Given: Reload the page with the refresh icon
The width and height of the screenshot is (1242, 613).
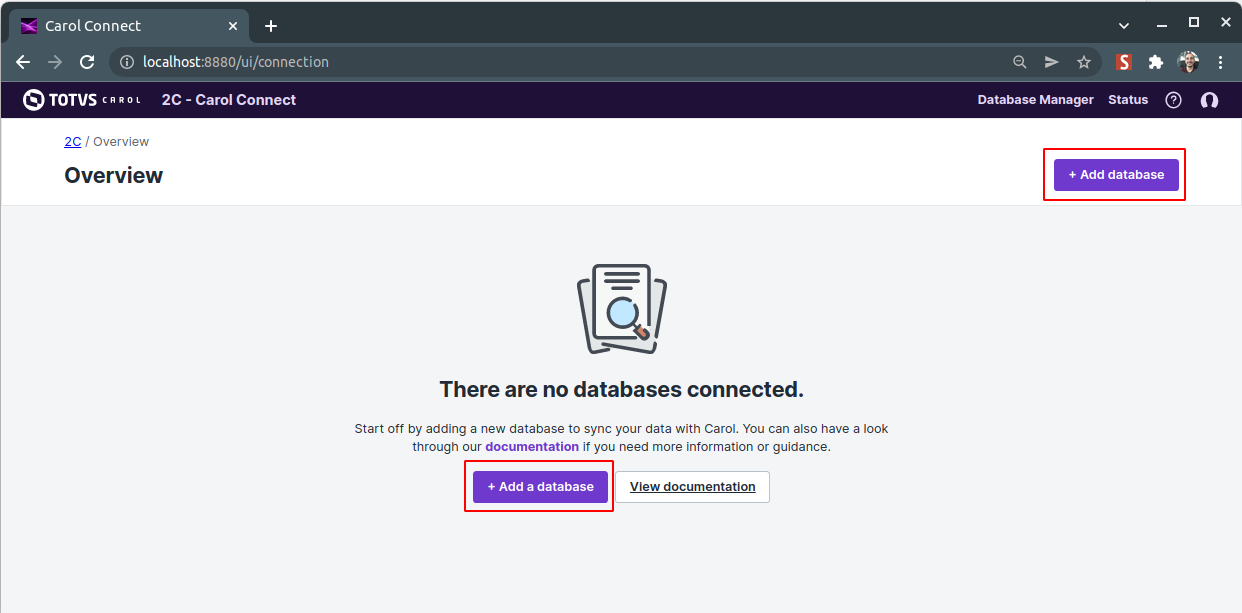Looking at the screenshot, I should coord(87,62).
